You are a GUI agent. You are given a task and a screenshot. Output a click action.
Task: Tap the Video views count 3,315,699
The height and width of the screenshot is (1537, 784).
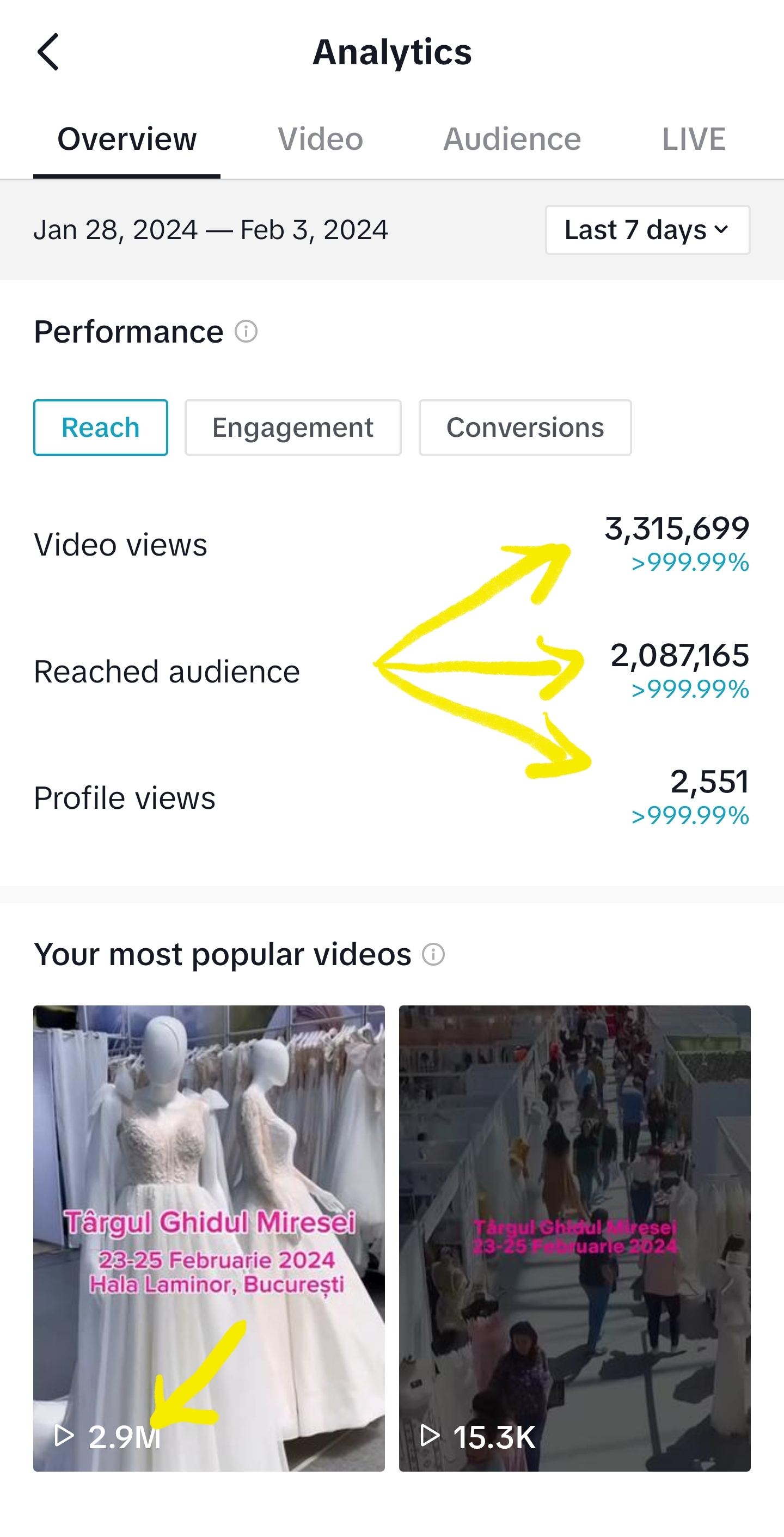pyautogui.click(x=677, y=529)
